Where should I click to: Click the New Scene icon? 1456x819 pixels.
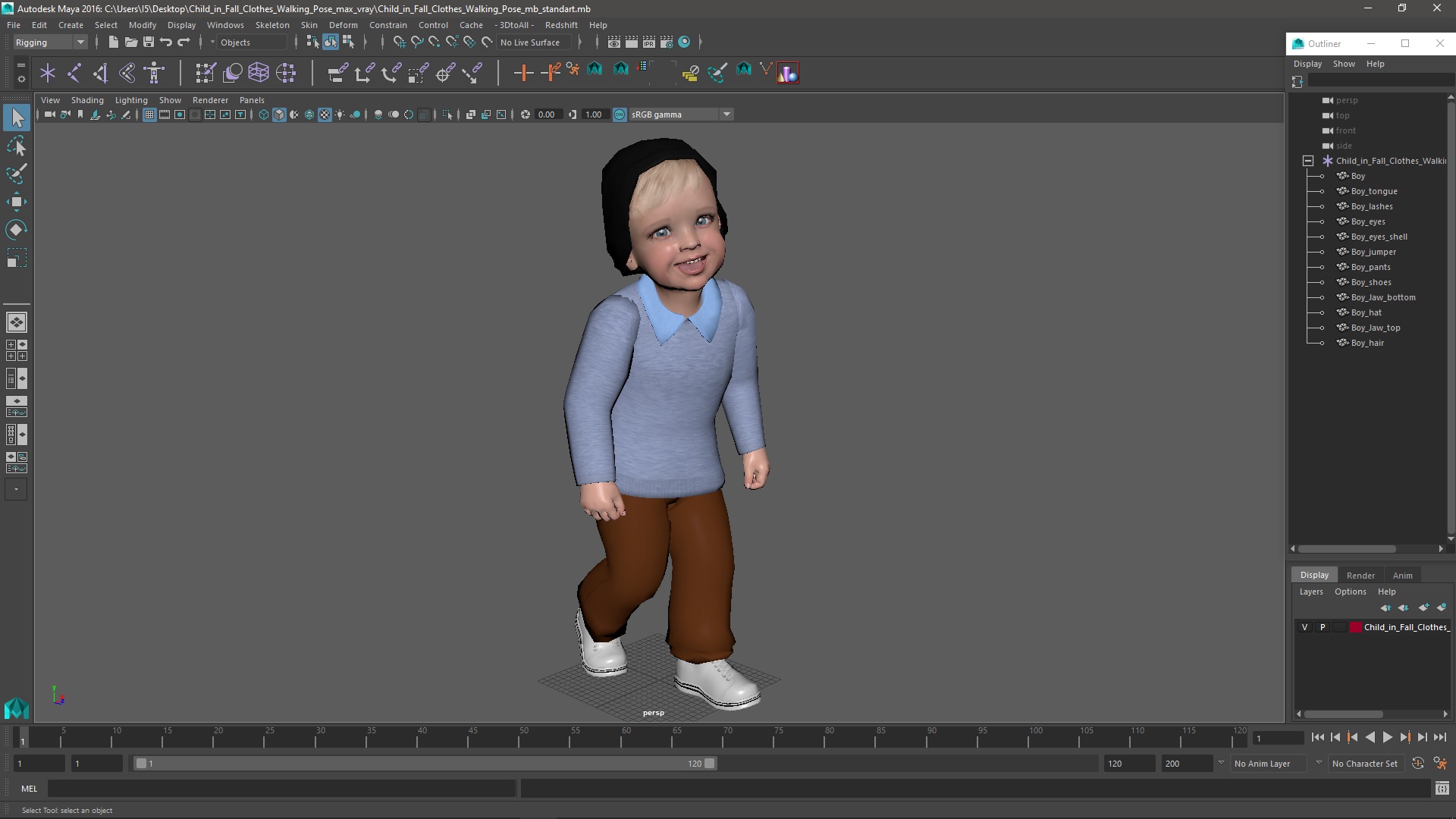pyautogui.click(x=113, y=42)
